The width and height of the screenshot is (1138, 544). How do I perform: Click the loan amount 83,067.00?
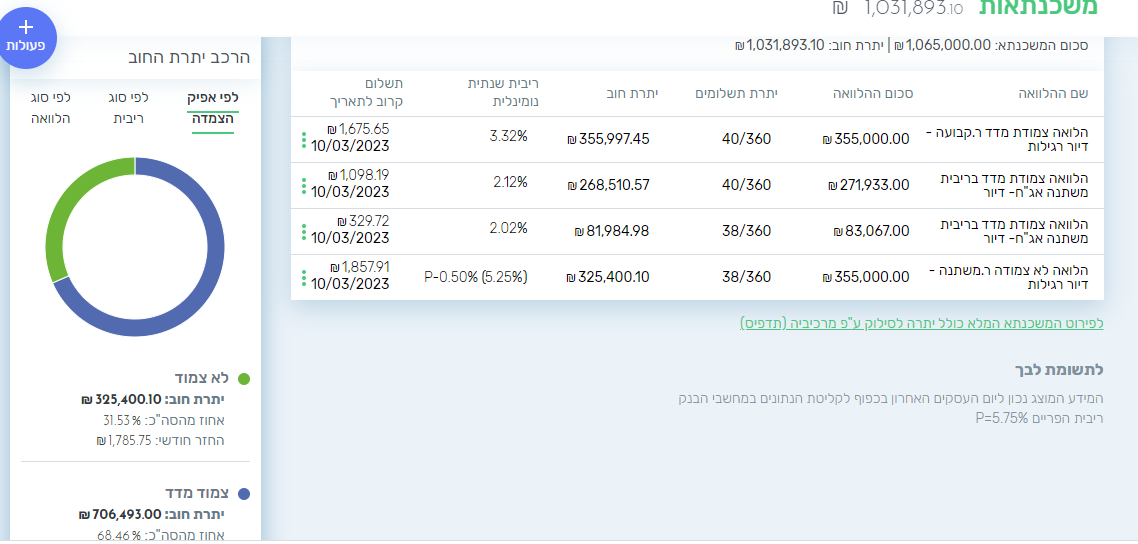[x=872, y=231]
